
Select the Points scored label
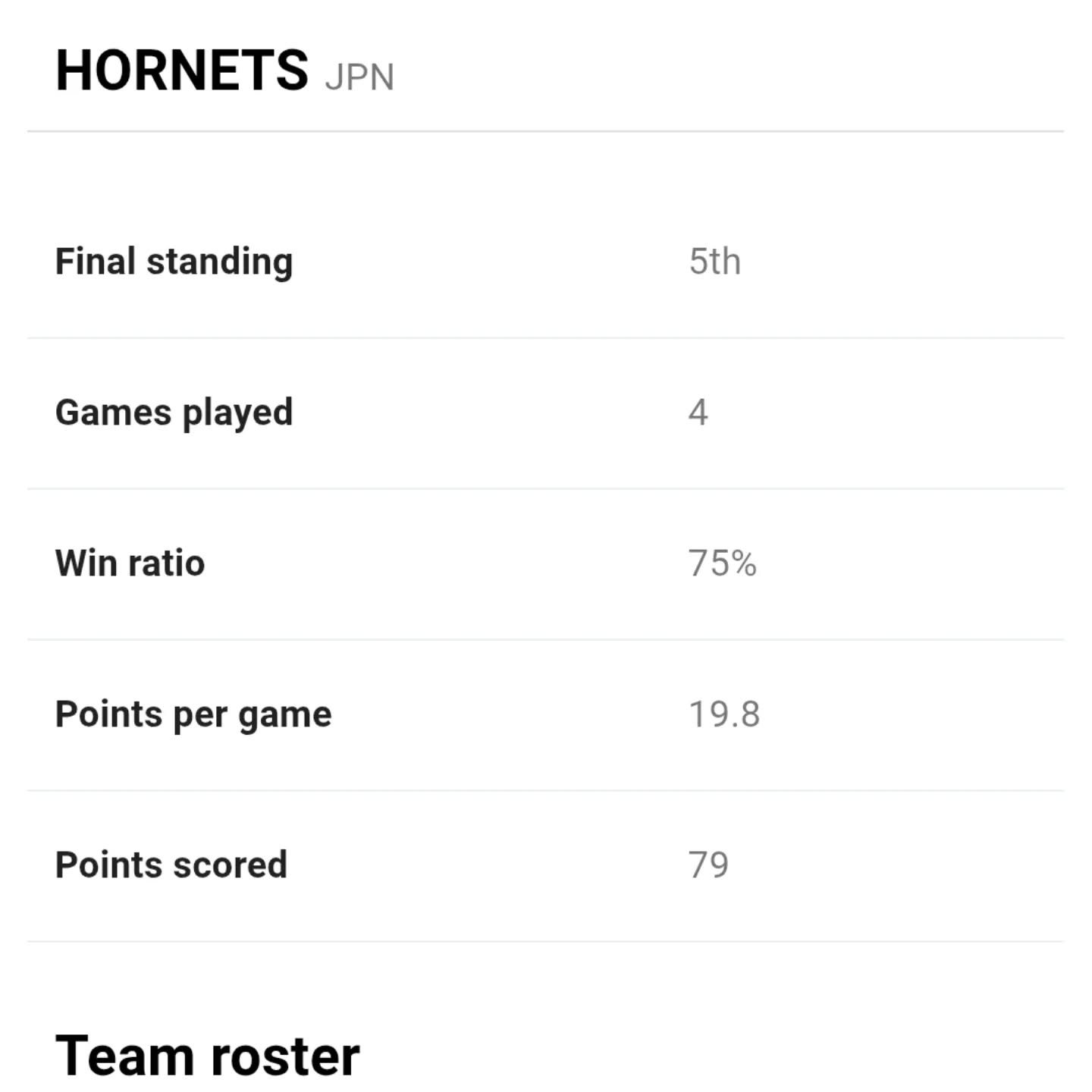(171, 865)
